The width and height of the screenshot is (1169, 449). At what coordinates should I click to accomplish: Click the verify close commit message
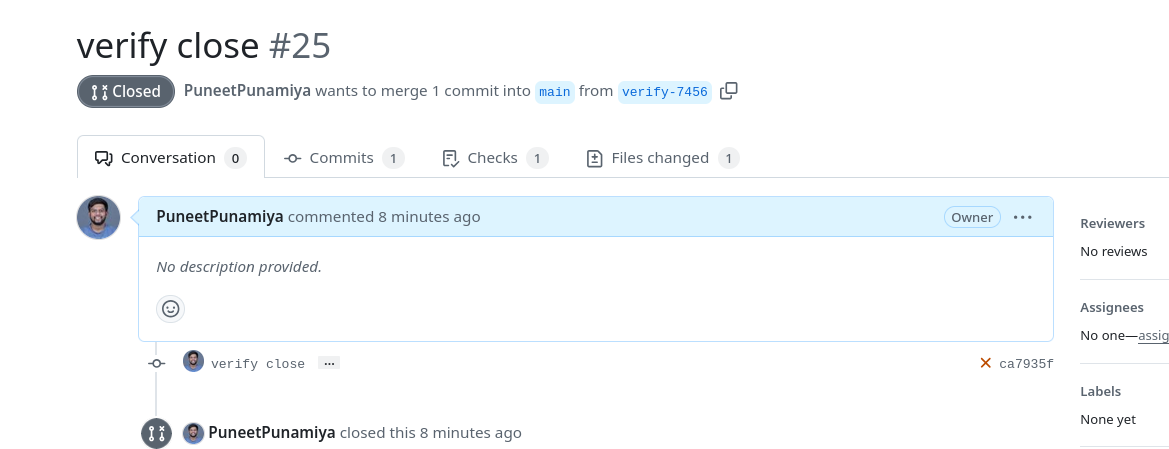coord(258,364)
